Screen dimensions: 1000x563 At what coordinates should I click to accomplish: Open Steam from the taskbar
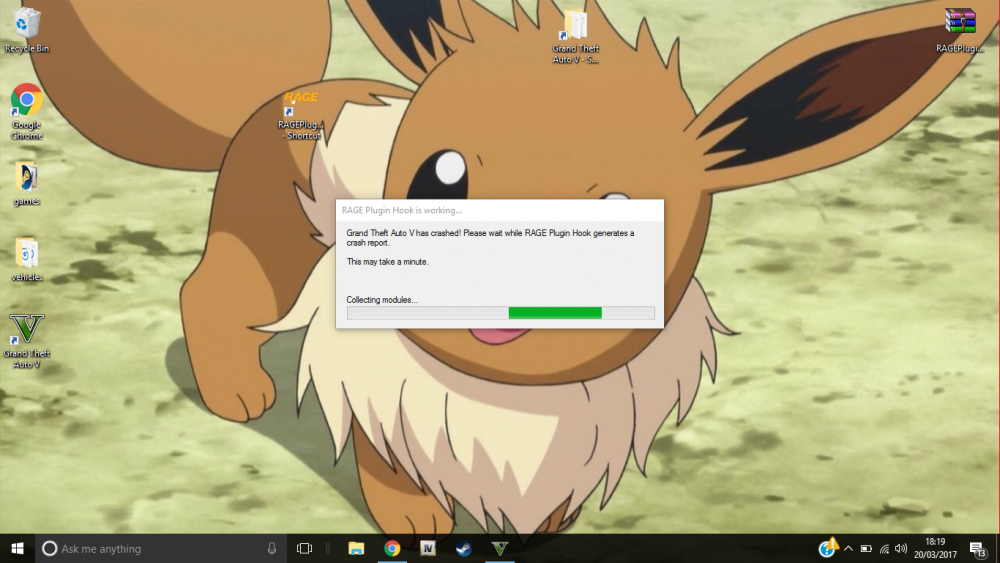click(464, 548)
